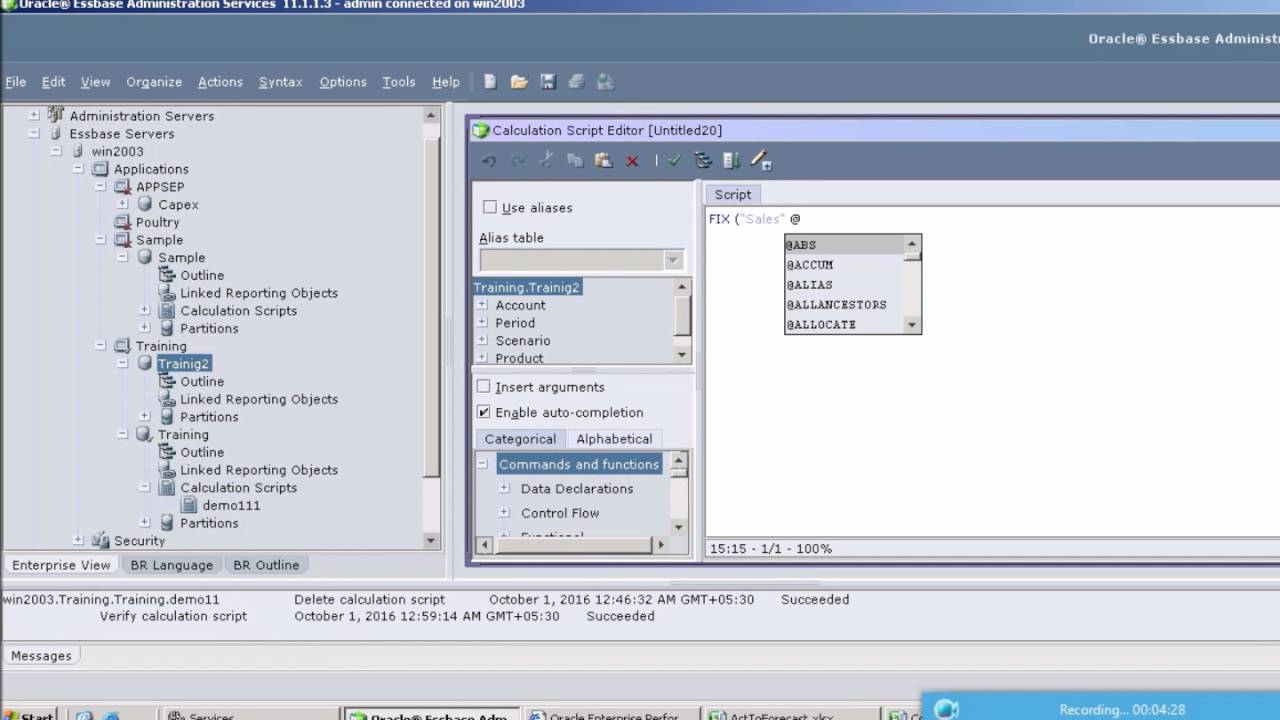The image size is (1280, 720).
Task: Select the demo111 calculation script
Action: click(x=231, y=505)
